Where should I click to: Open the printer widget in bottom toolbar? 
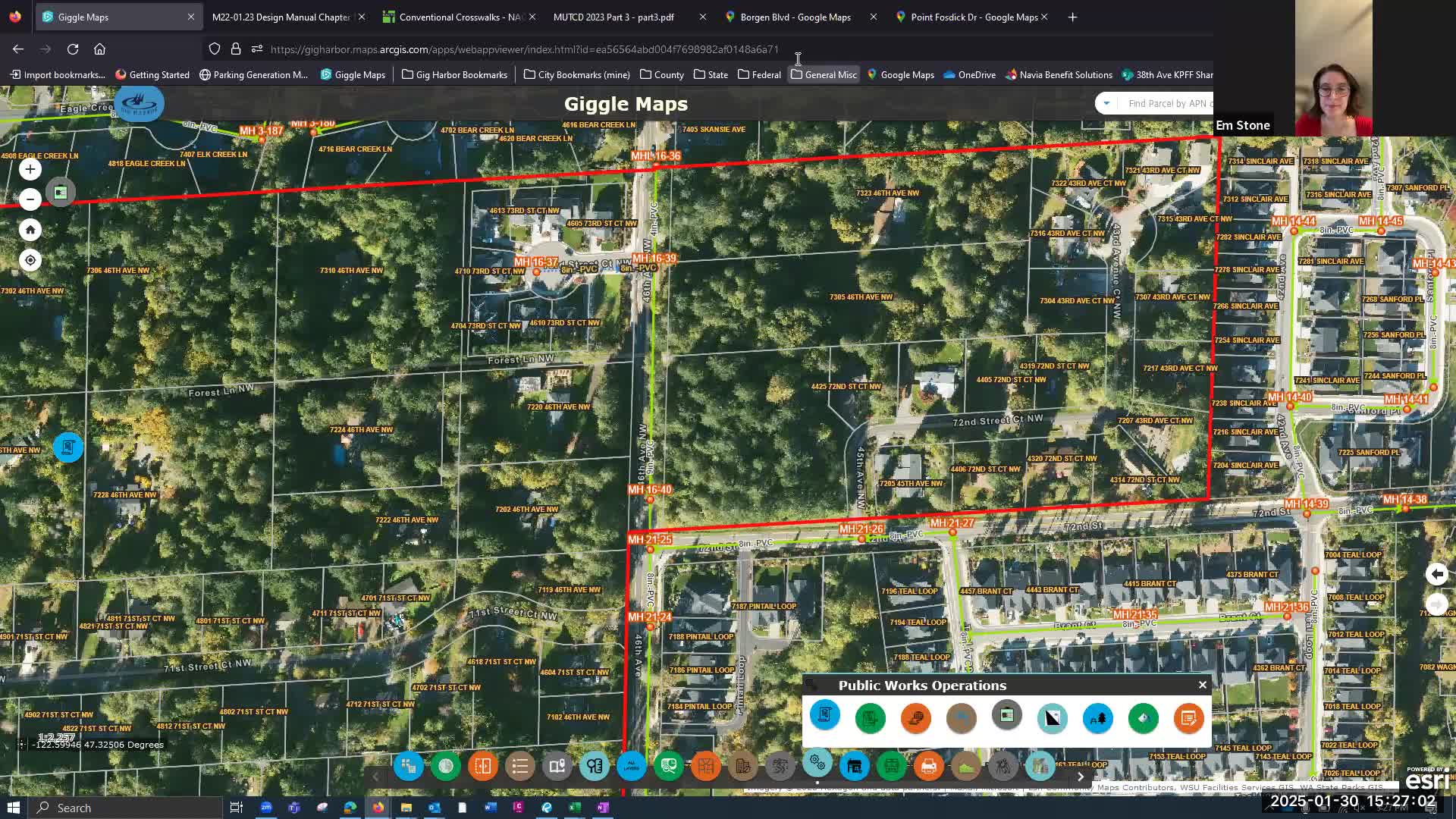tap(928, 766)
